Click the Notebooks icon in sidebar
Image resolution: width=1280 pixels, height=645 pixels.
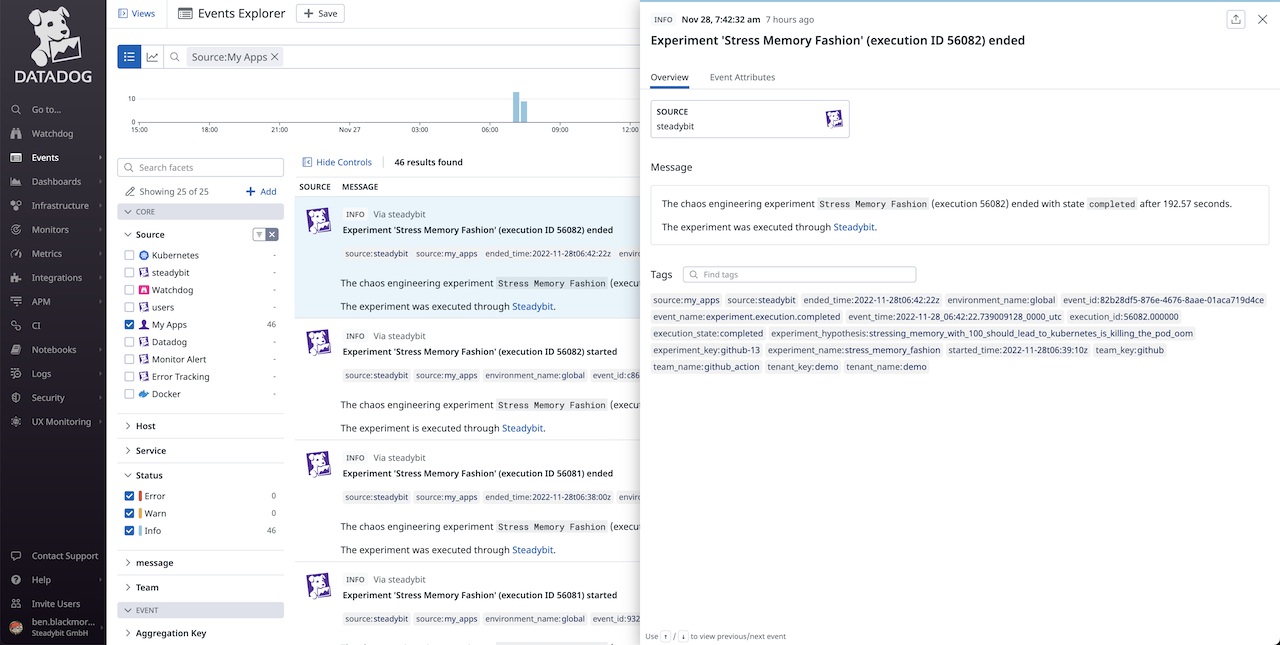pyautogui.click(x=16, y=350)
